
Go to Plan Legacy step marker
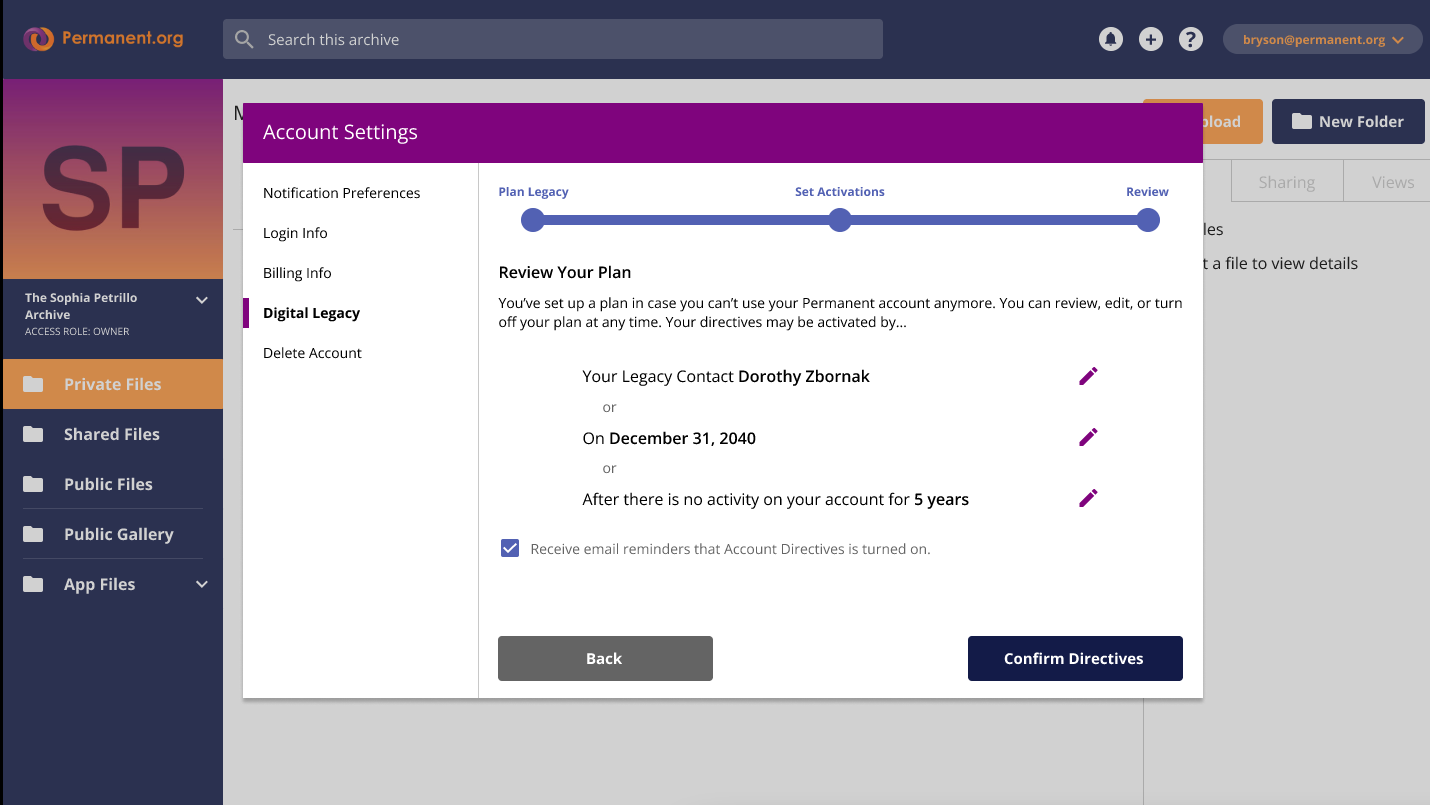[533, 220]
